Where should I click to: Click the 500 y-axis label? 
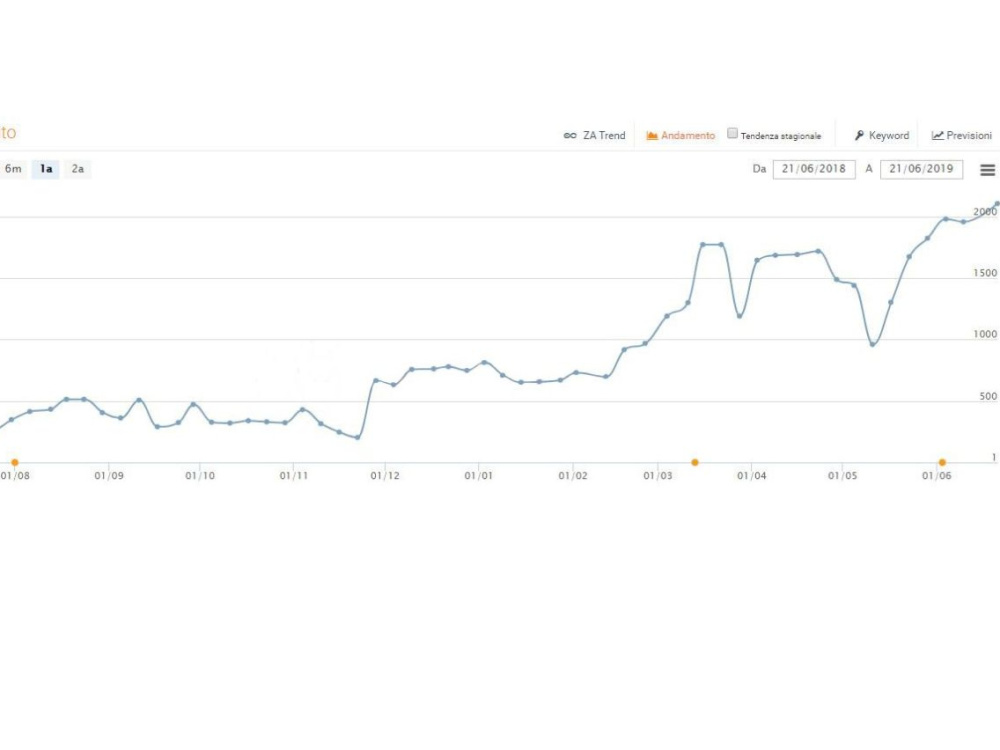(988, 396)
